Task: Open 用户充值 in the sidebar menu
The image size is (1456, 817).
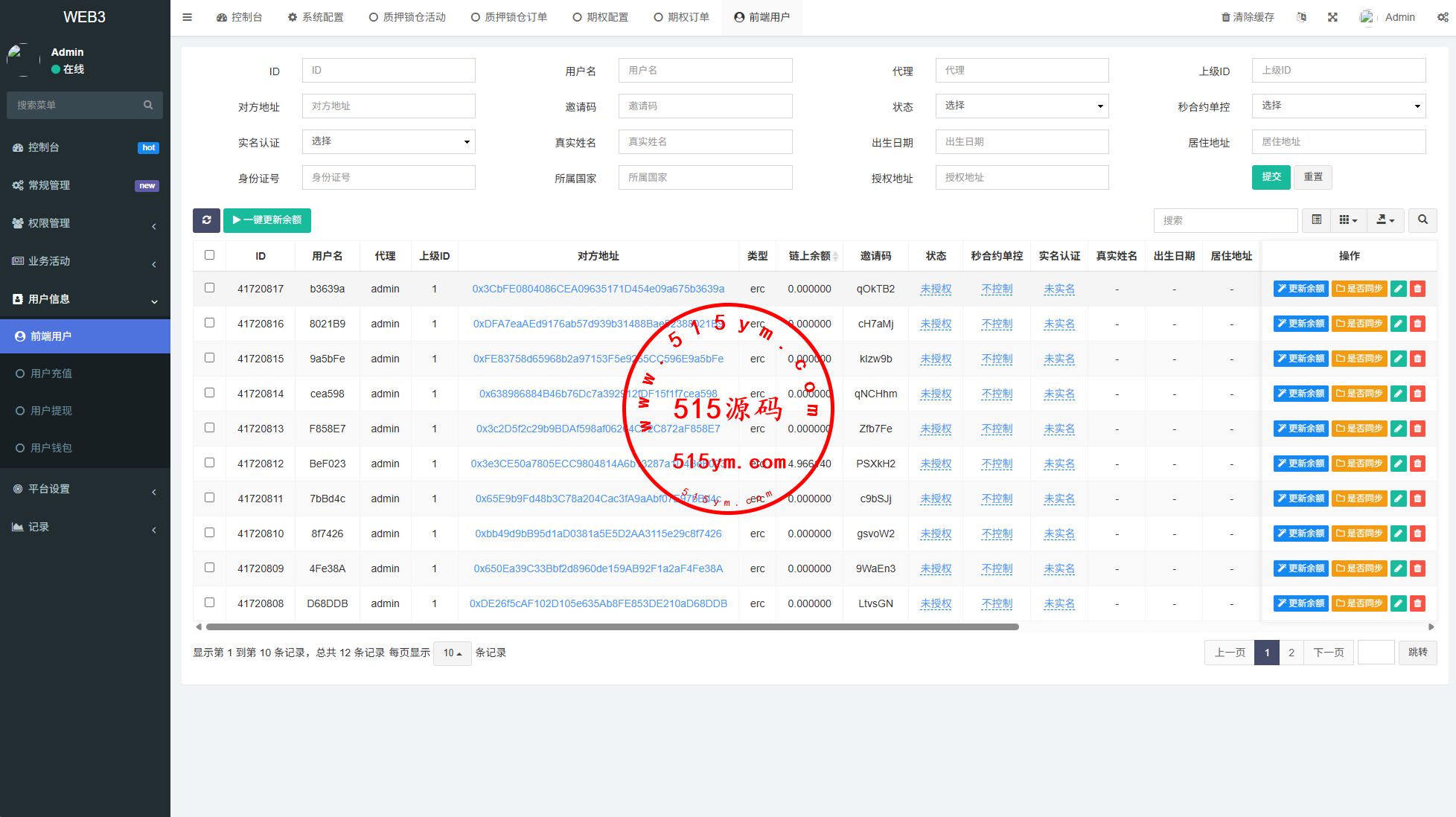Action: [x=51, y=374]
